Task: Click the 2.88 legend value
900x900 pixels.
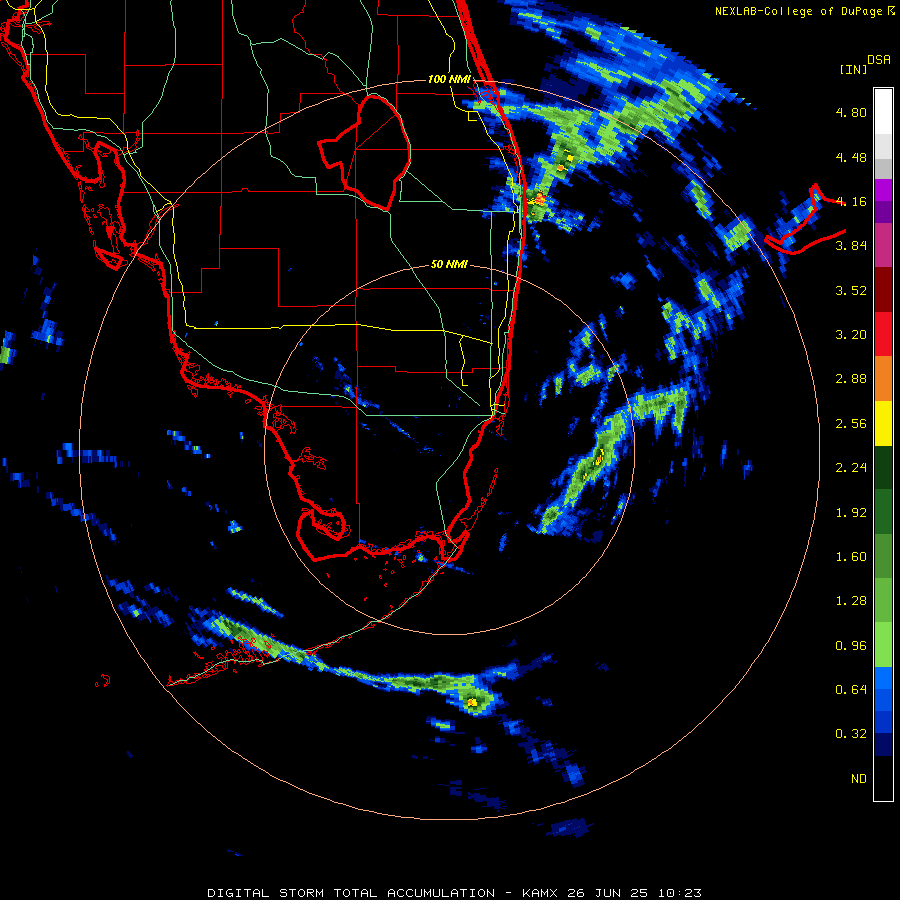Action: (x=851, y=379)
